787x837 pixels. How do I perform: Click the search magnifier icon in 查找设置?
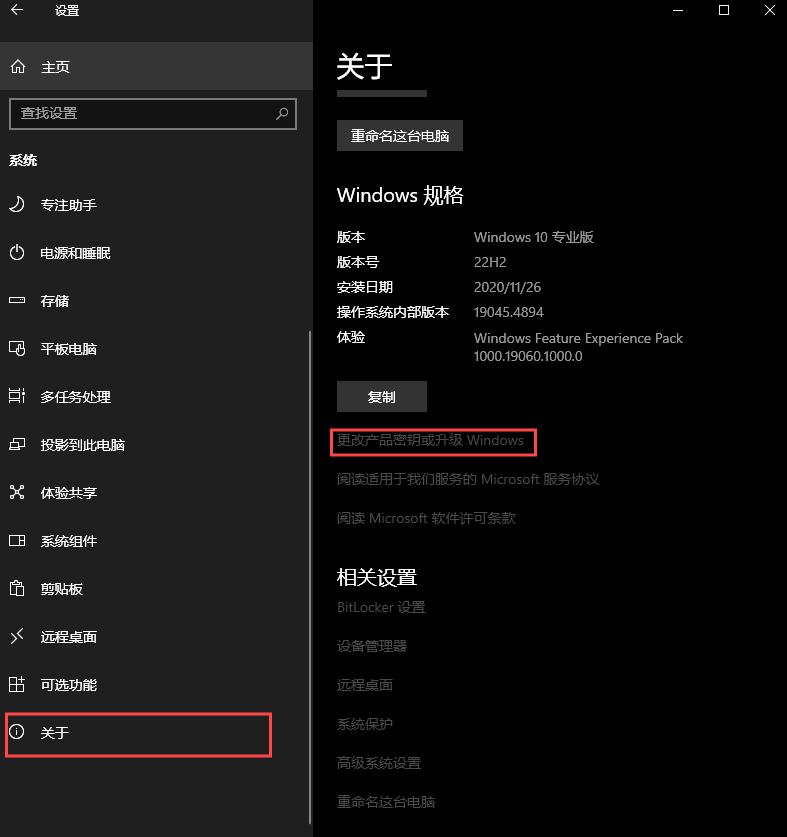click(x=282, y=113)
